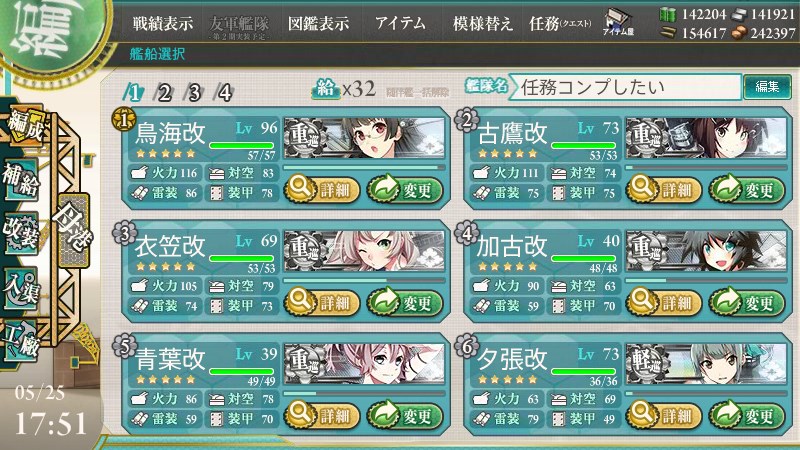Open the 図鑑表示 encyclopedia menu

tap(318, 23)
